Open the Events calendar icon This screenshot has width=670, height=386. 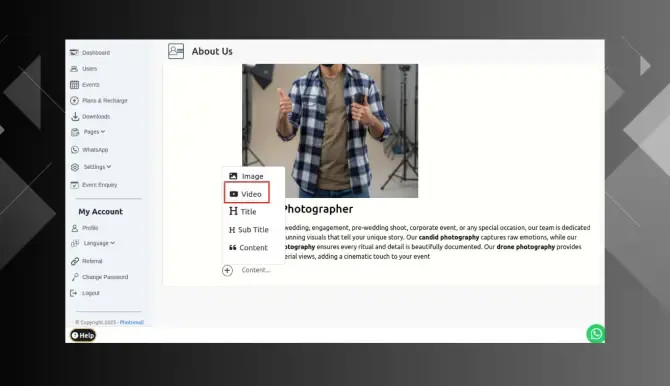(74, 85)
